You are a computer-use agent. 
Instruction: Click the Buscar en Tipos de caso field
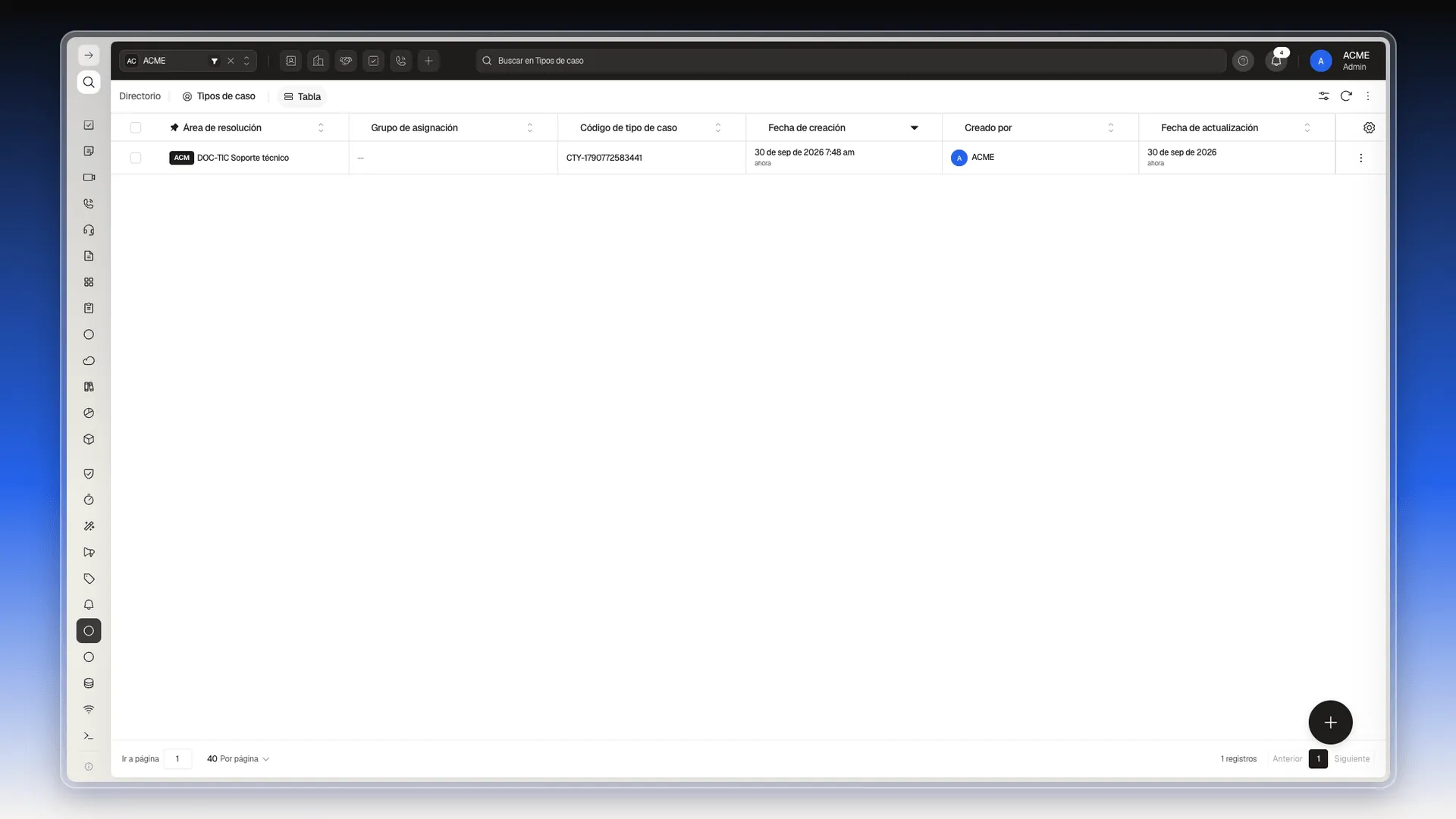(x=851, y=61)
